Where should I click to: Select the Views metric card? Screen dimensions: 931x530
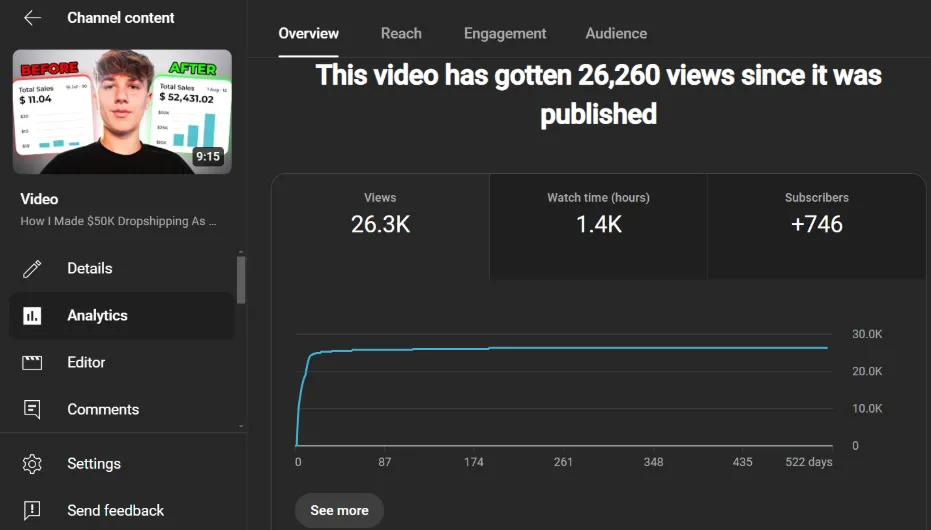click(381, 226)
